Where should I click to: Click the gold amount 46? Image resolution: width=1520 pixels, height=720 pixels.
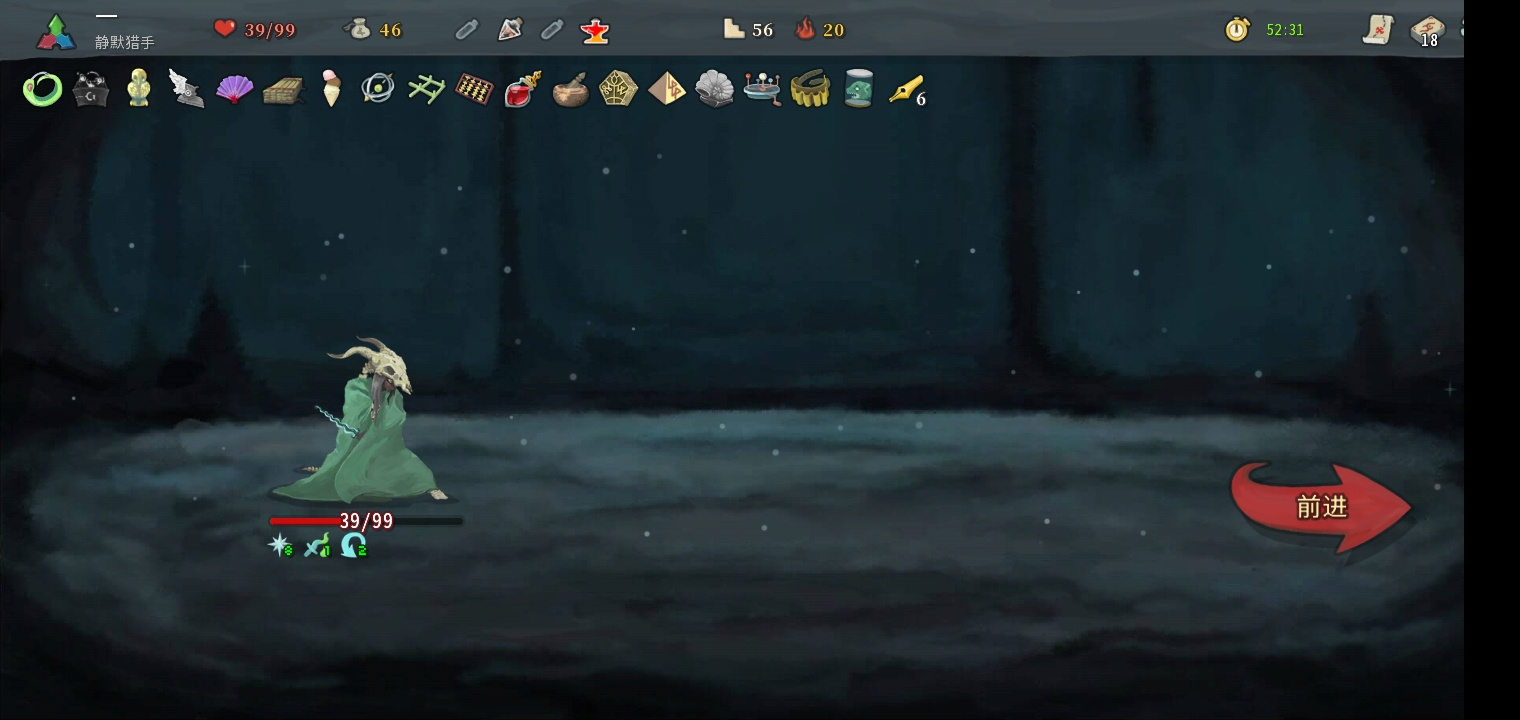click(390, 30)
